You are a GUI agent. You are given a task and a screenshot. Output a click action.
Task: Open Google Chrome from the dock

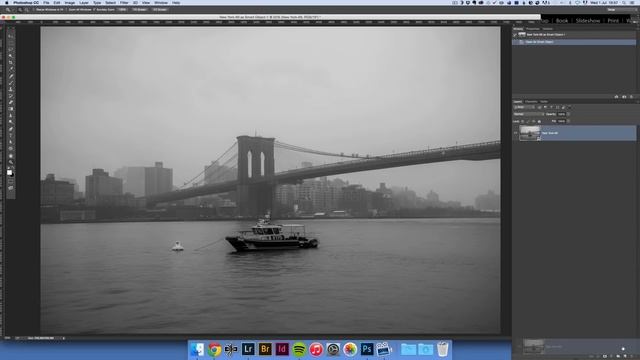214,349
